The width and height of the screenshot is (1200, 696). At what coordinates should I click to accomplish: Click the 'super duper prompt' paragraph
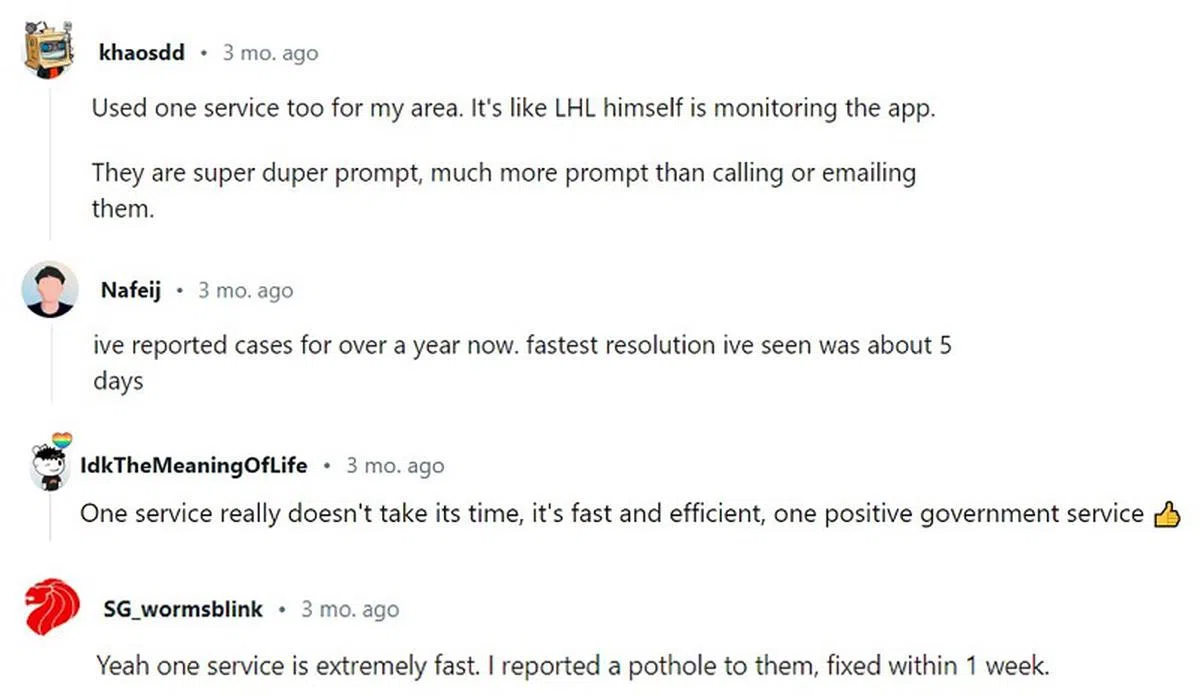click(x=503, y=173)
